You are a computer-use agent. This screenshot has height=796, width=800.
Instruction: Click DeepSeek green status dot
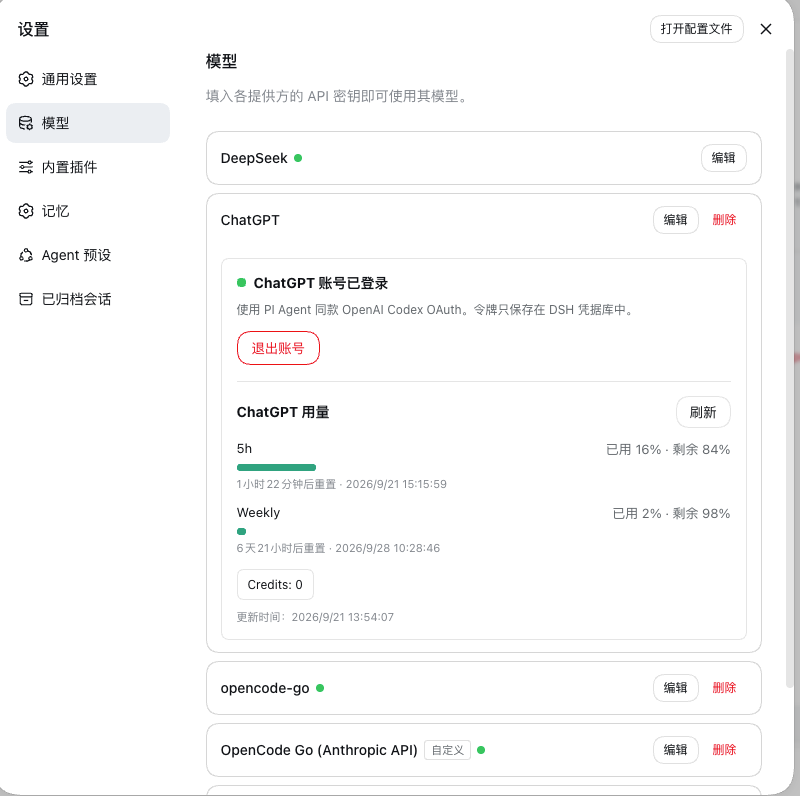(298, 158)
